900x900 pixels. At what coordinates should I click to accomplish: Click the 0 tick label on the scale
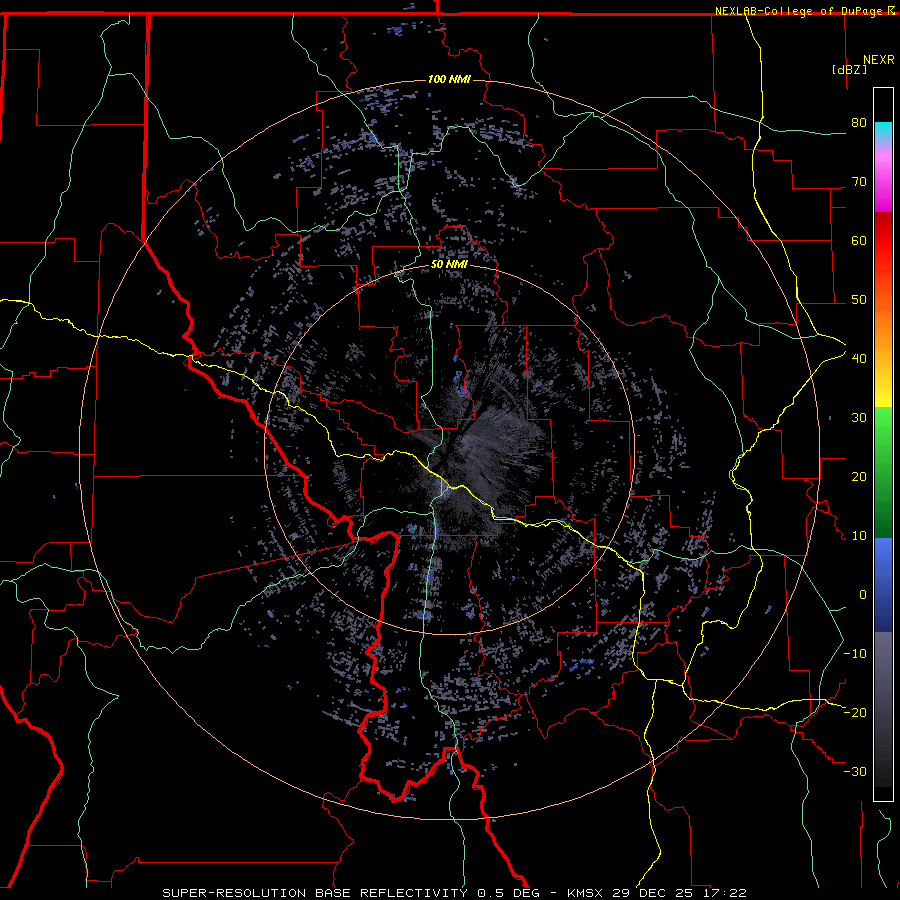click(861, 595)
